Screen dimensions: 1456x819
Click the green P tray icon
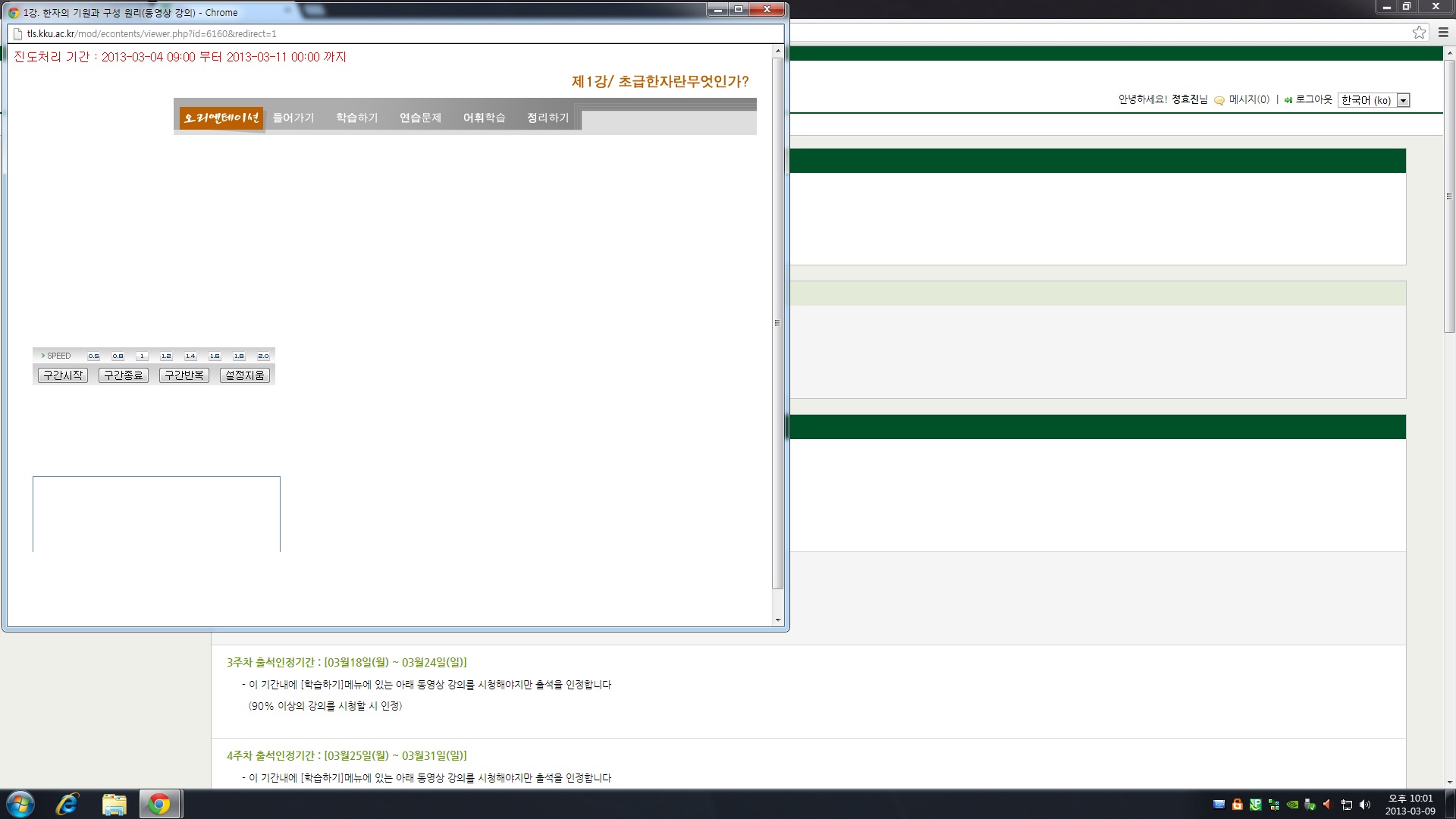(x=1256, y=805)
